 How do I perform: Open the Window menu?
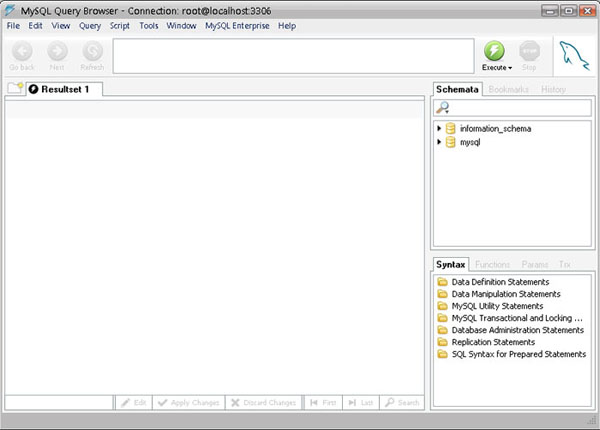coord(181,26)
